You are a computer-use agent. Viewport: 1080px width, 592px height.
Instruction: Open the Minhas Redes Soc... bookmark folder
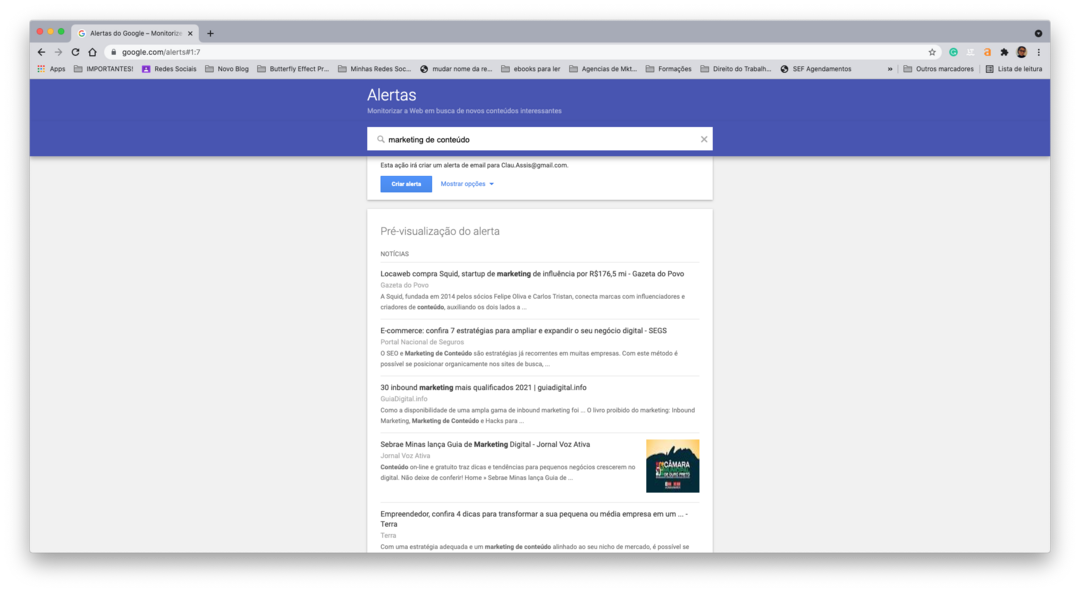coord(374,69)
